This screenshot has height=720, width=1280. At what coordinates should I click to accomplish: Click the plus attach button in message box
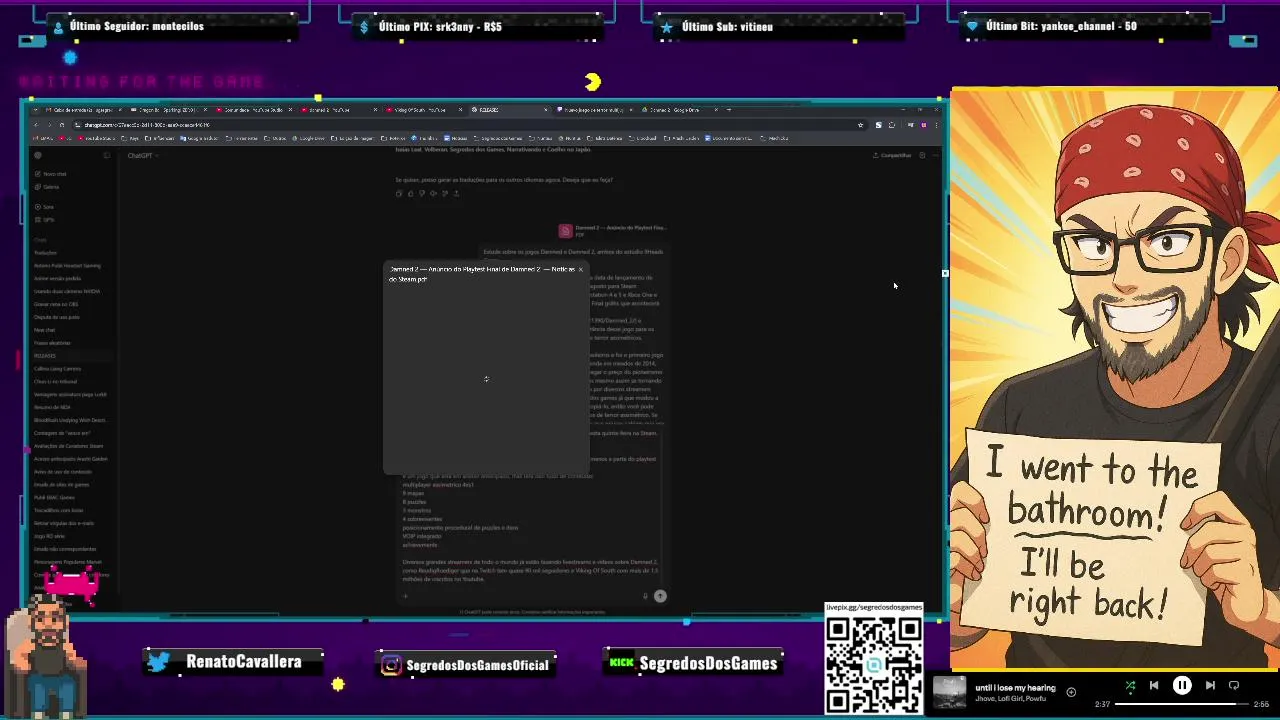click(405, 596)
